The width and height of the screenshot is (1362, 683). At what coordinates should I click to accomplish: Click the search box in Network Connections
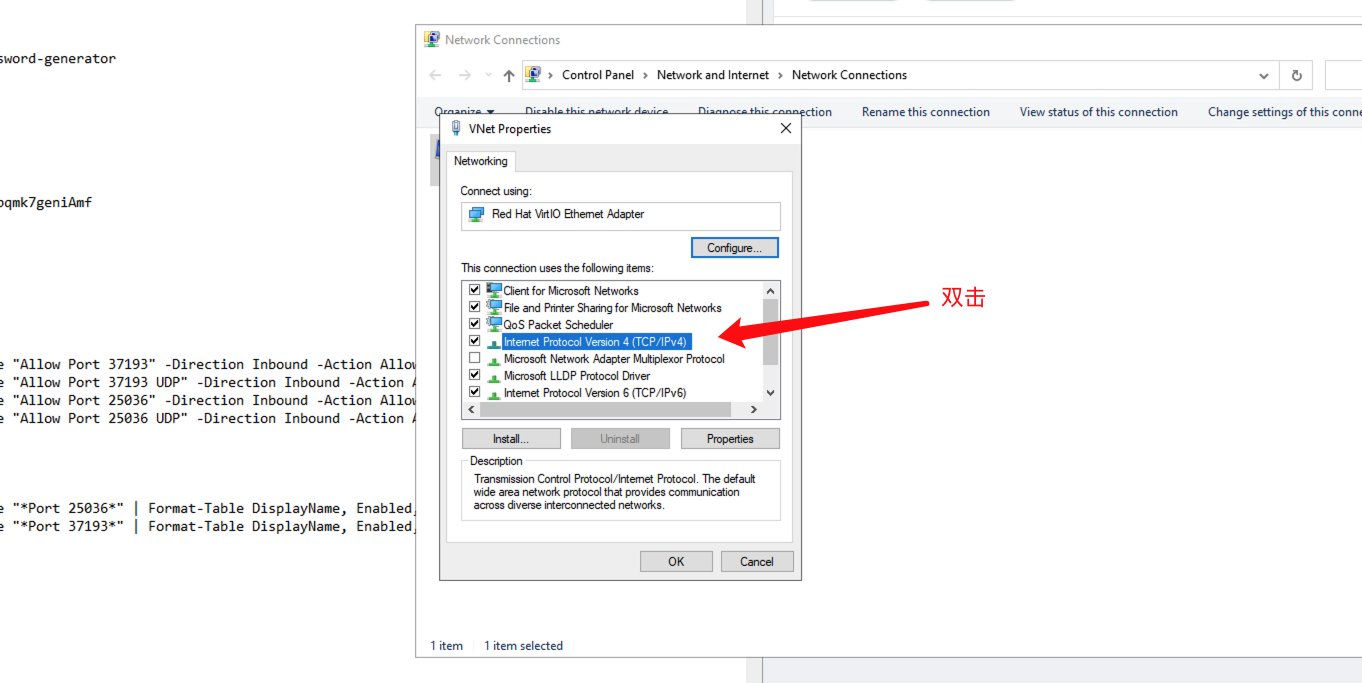click(1343, 75)
